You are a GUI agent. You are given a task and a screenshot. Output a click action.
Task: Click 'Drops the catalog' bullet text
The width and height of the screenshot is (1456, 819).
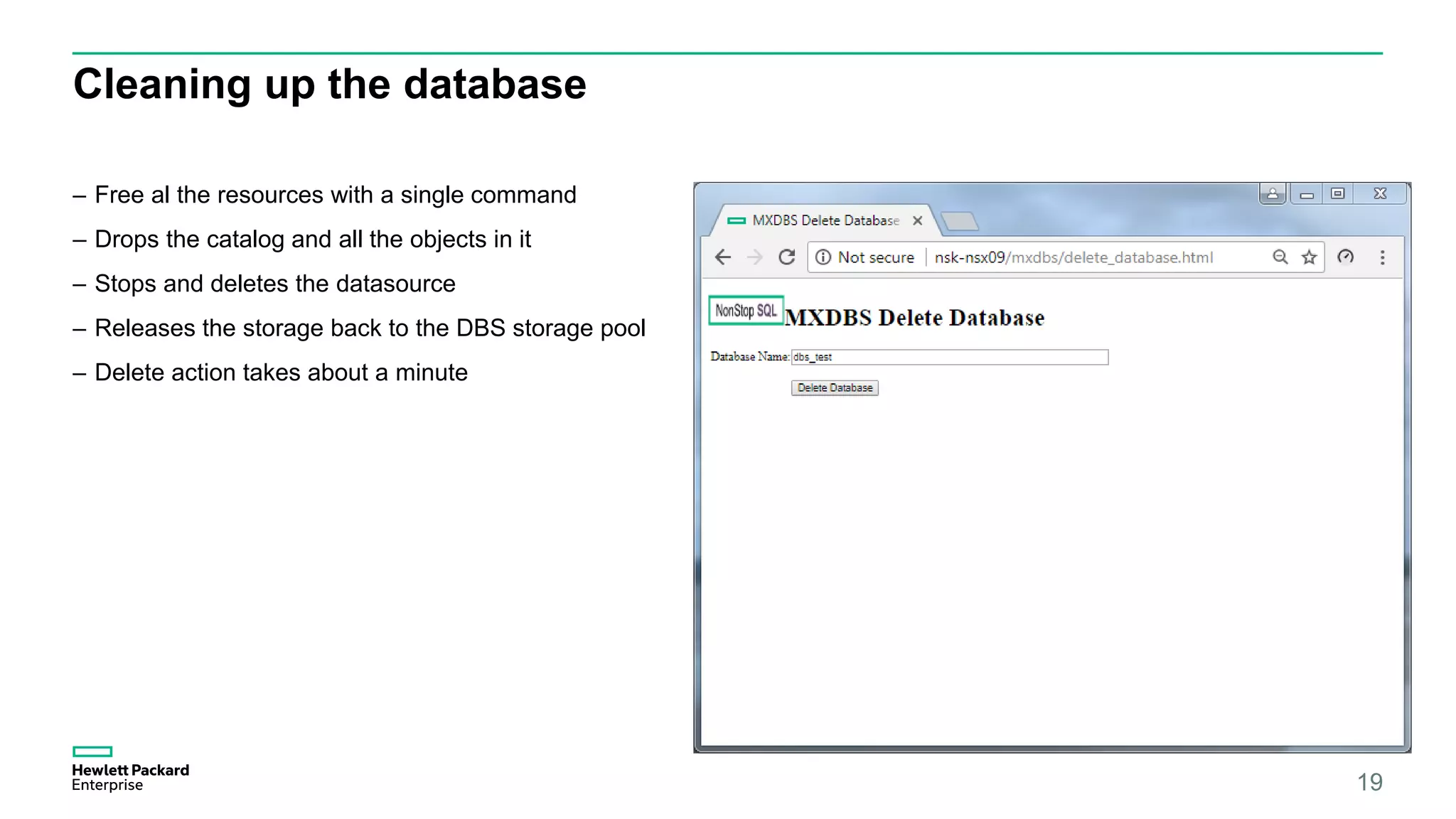click(313, 240)
